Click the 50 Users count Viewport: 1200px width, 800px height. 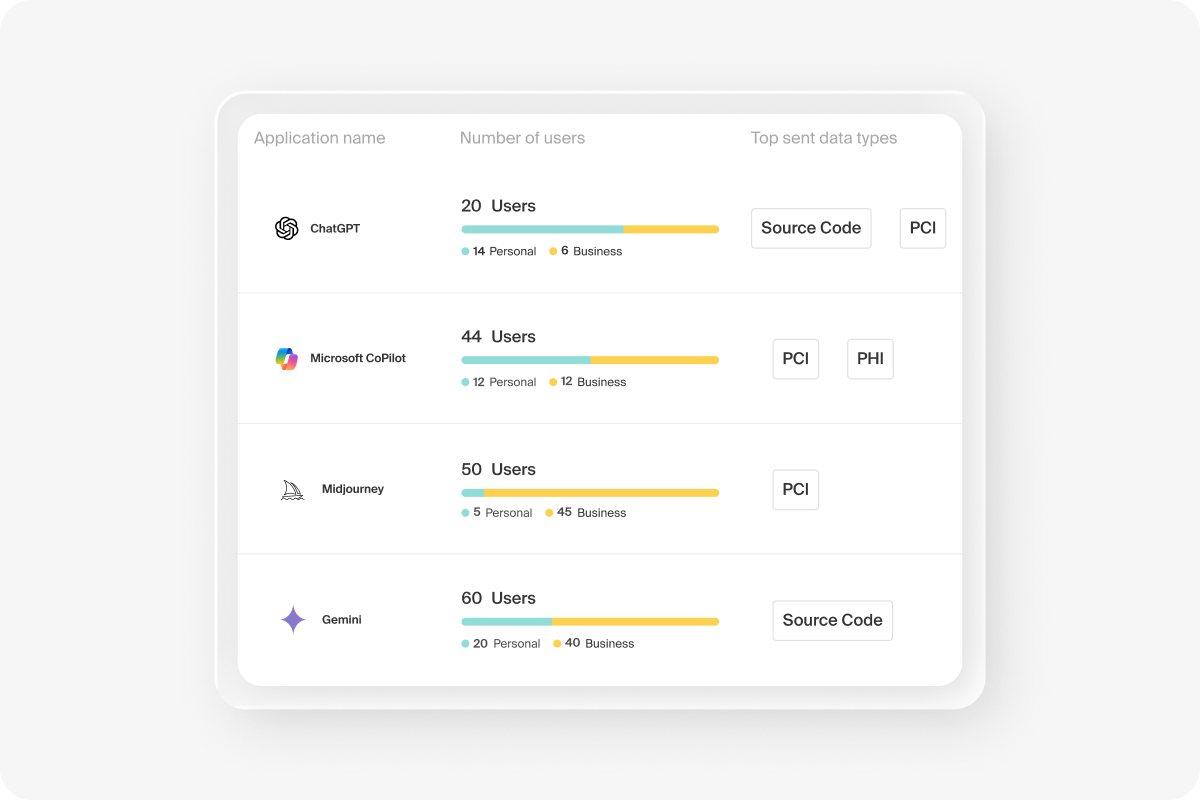(498, 469)
